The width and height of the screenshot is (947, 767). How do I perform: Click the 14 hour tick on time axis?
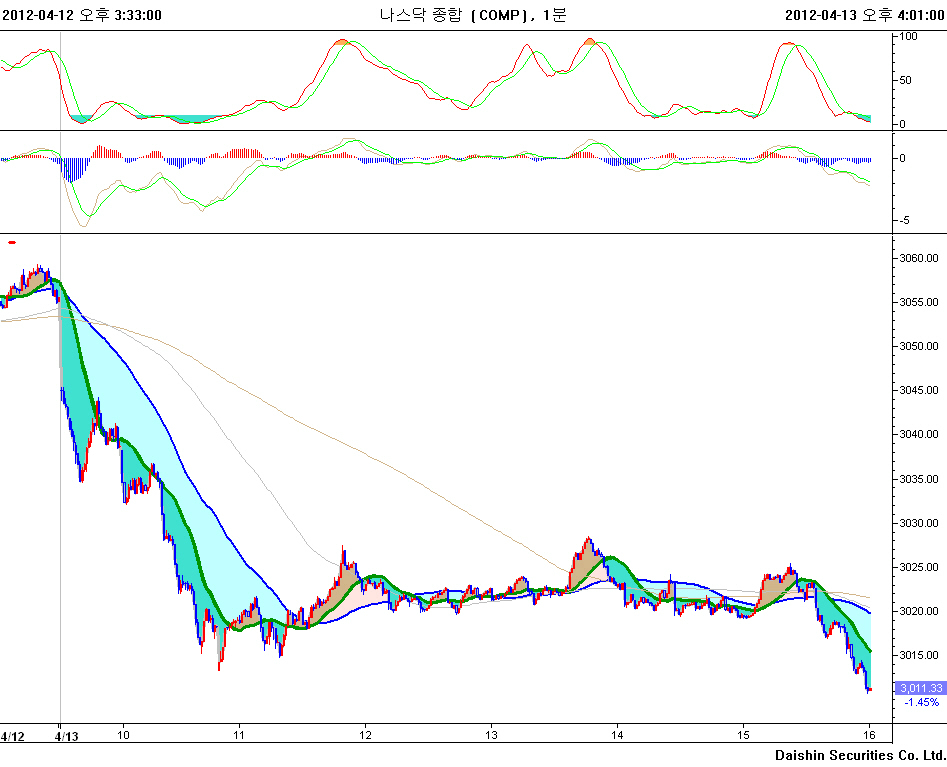(618, 735)
